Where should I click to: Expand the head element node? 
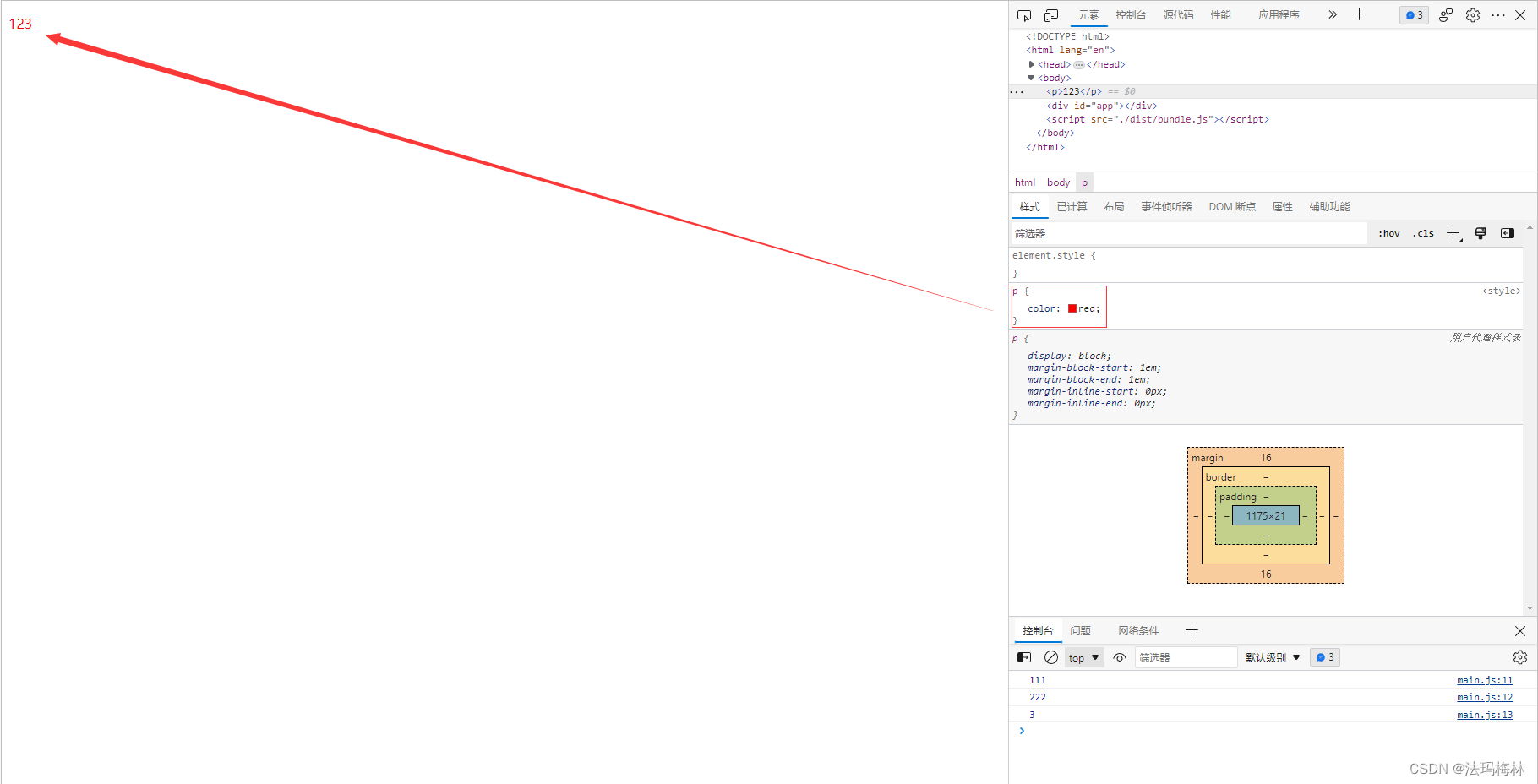[1032, 64]
